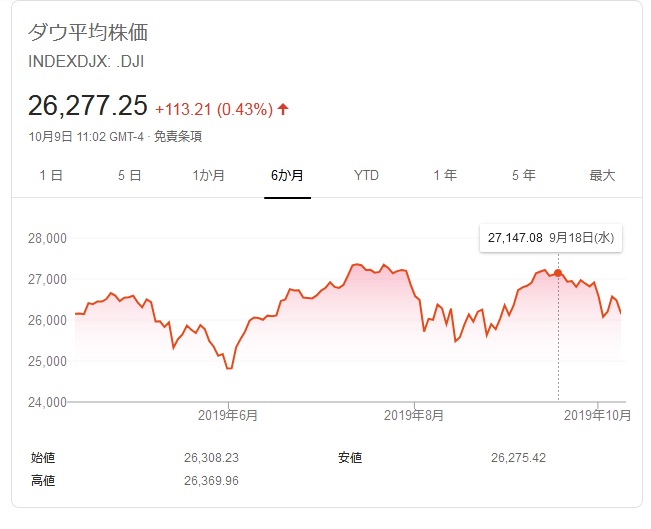Click the 2019年8月 axis label
This screenshot has width=651, height=529.
tap(414, 415)
